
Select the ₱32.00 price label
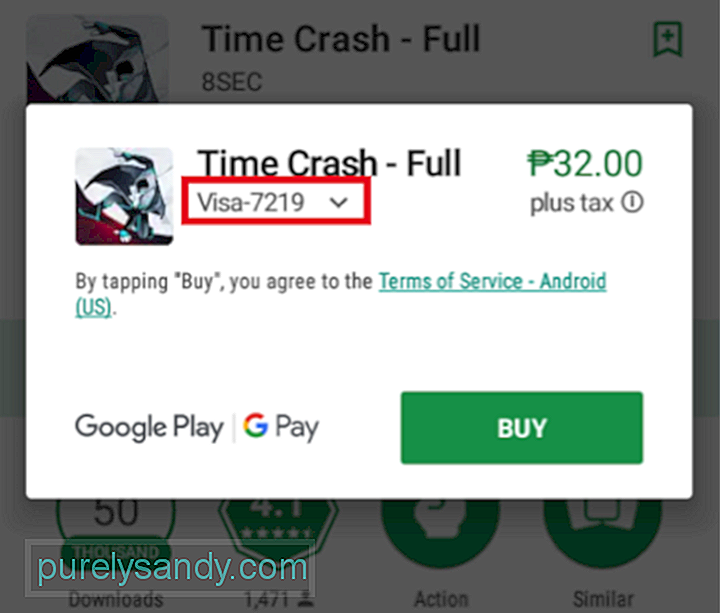point(585,163)
